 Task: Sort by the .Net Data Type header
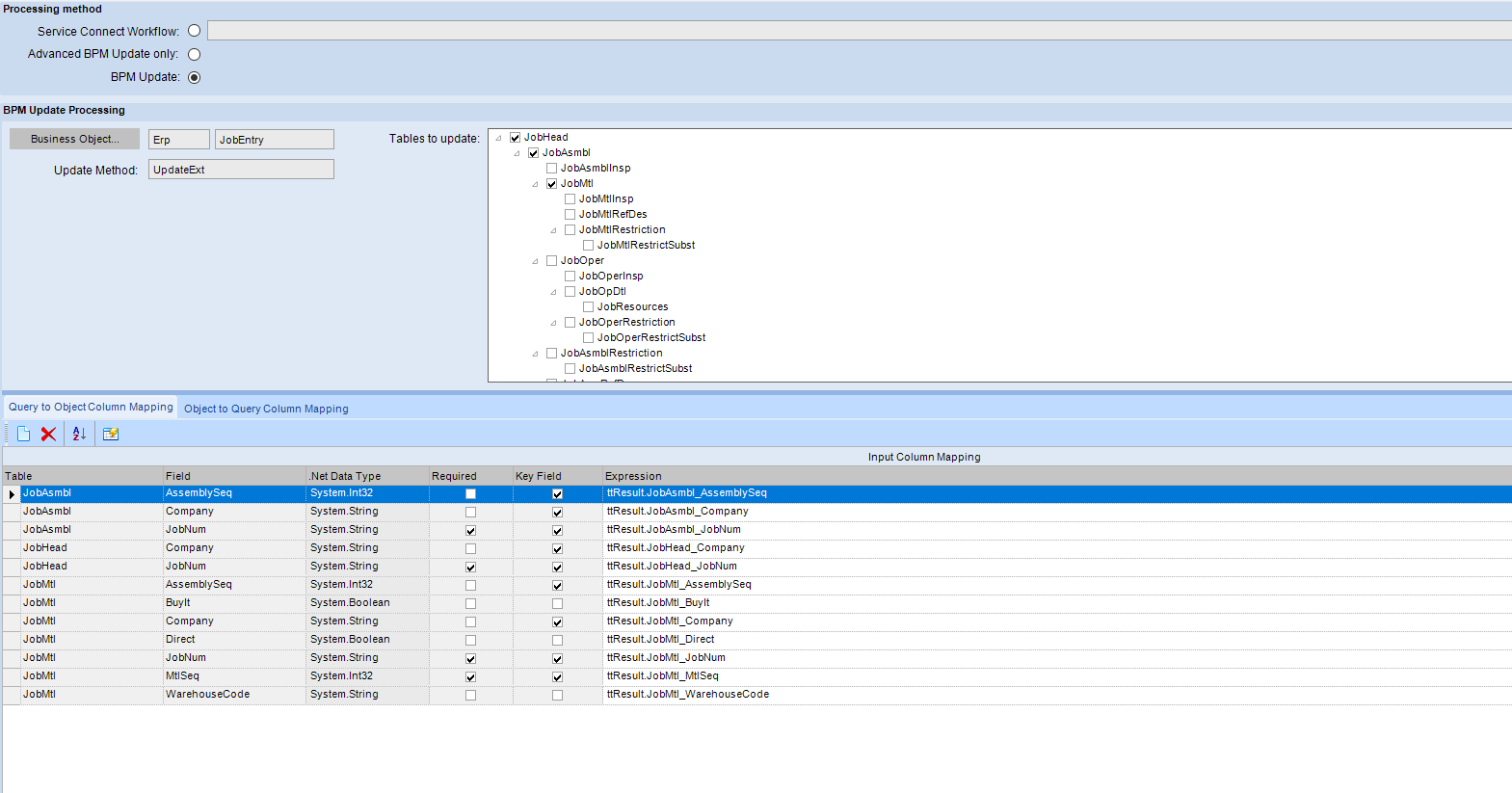click(x=367, y=476)
